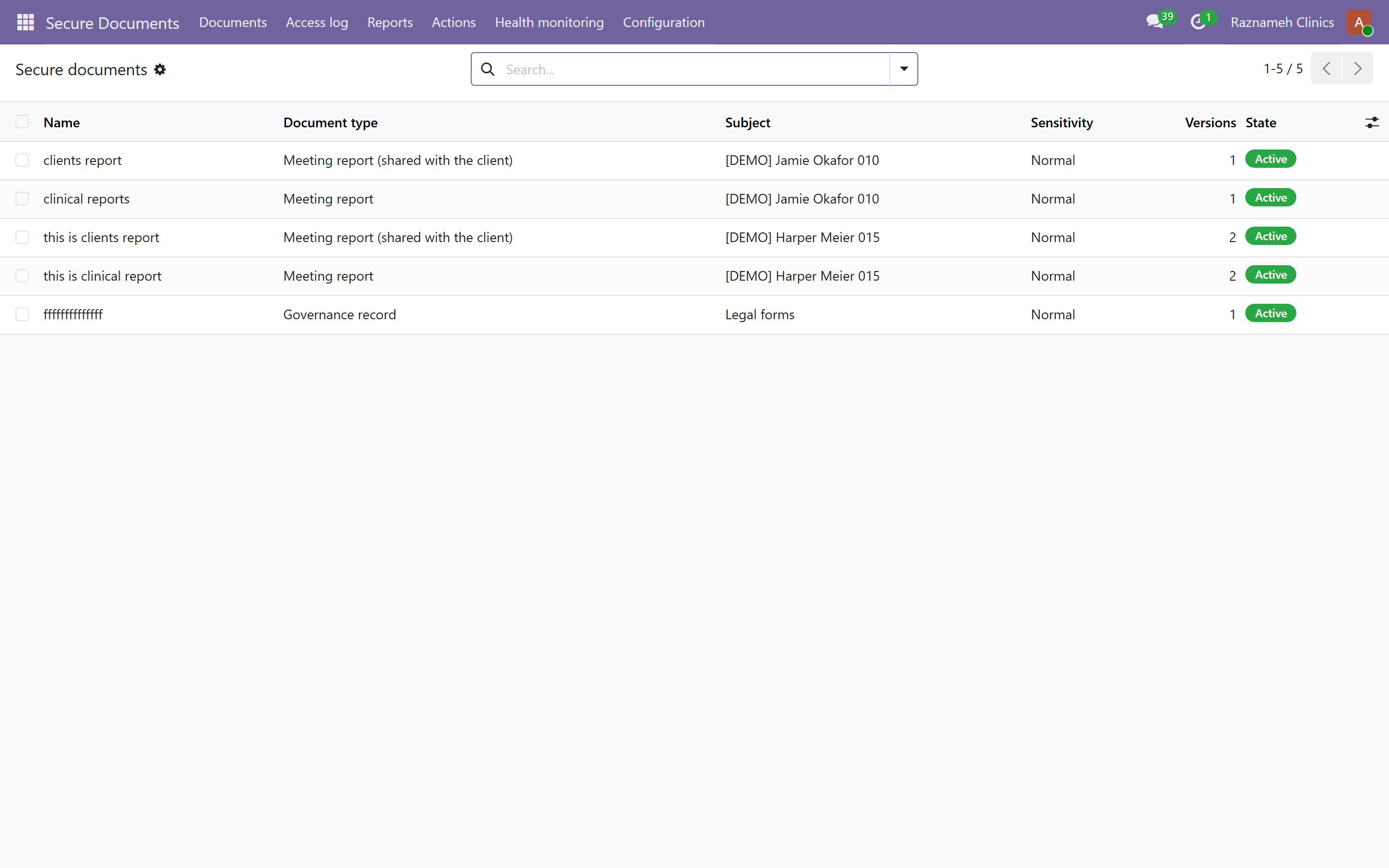Open the Access log menu

pos(317,22)
